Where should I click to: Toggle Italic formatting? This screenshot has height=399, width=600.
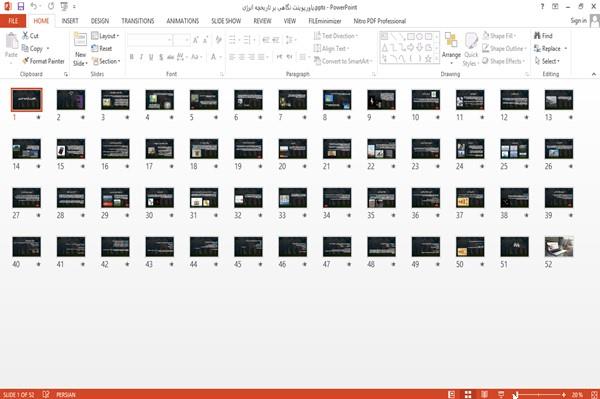pos(141,57)
